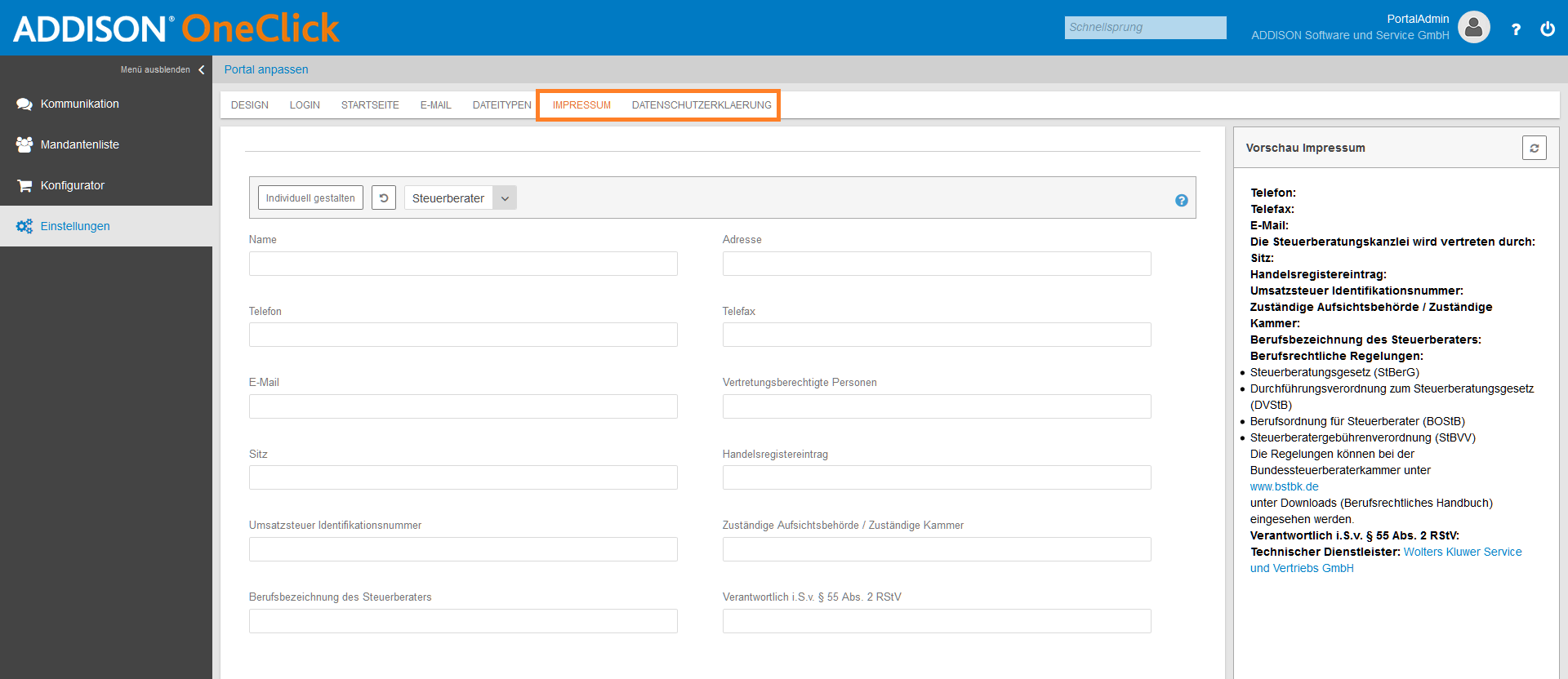This screenshot has width=1568, height=679.
Task: Click into the Name input field
Action: point(463,264)
